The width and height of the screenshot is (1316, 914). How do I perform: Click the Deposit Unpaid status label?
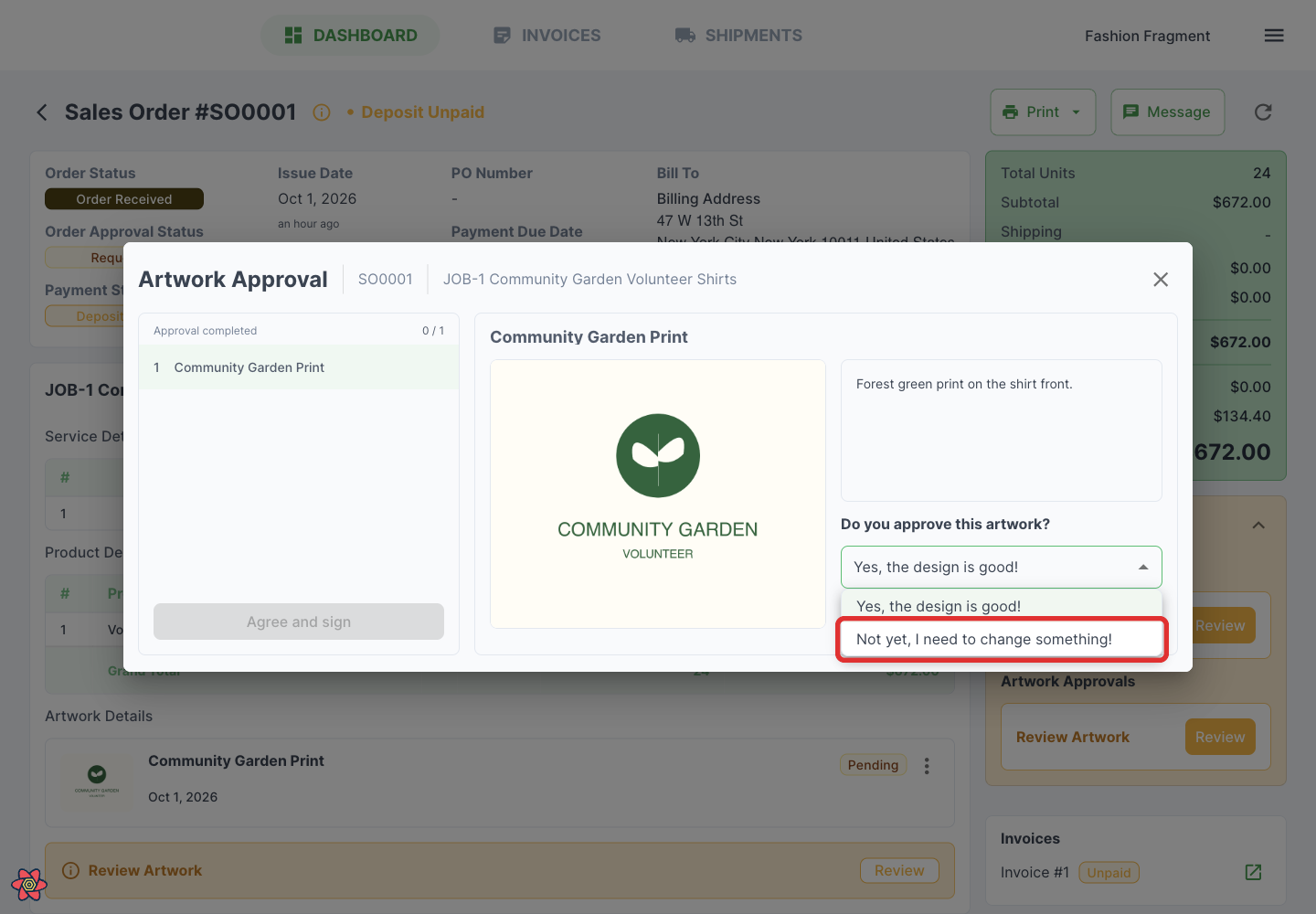click(422, 112)
